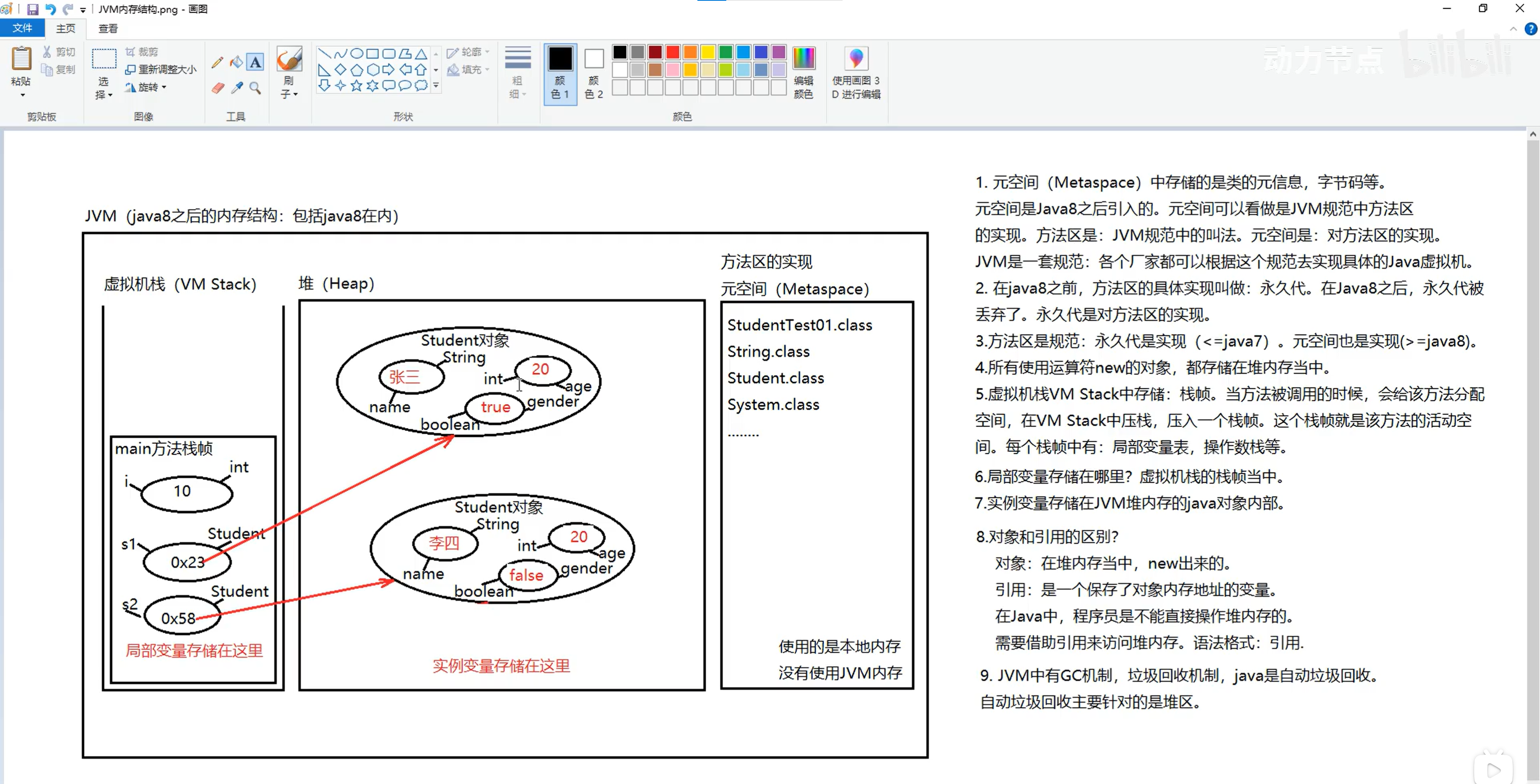
Task: Choose the cloud callout shape
Action: point(421,85)
